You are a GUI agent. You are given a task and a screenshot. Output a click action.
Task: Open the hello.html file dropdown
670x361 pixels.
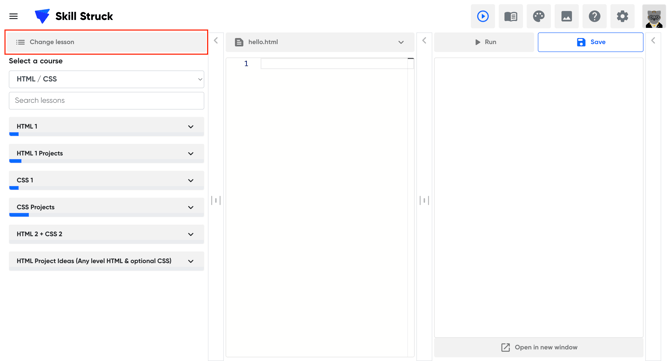pos(320,42)
